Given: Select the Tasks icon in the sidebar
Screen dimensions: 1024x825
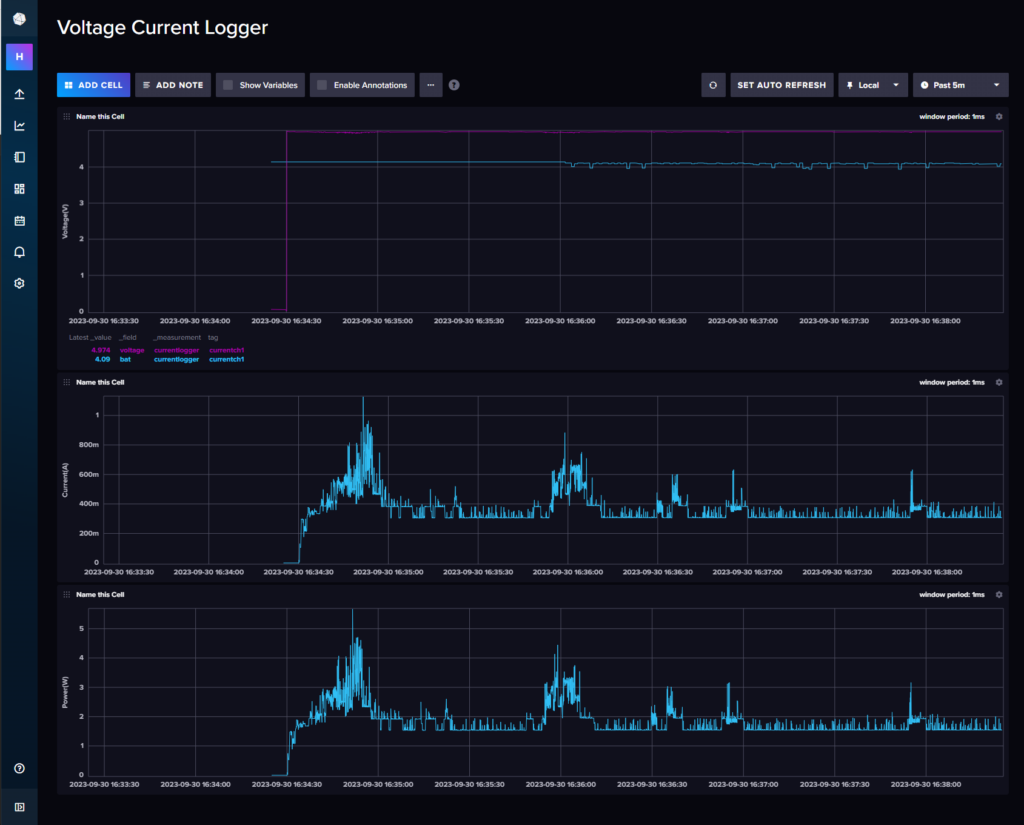Looking at the screenshot, I should pyautogui.click(x=18, y=220).
